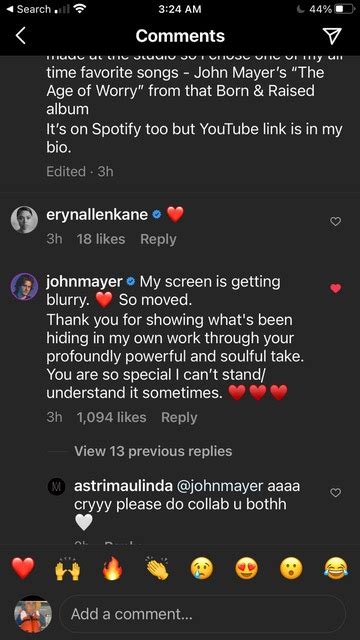The height and width of the screenshot is (640, 360).
Task: Open johnmayer's profile picture
Action: point(24,286)
